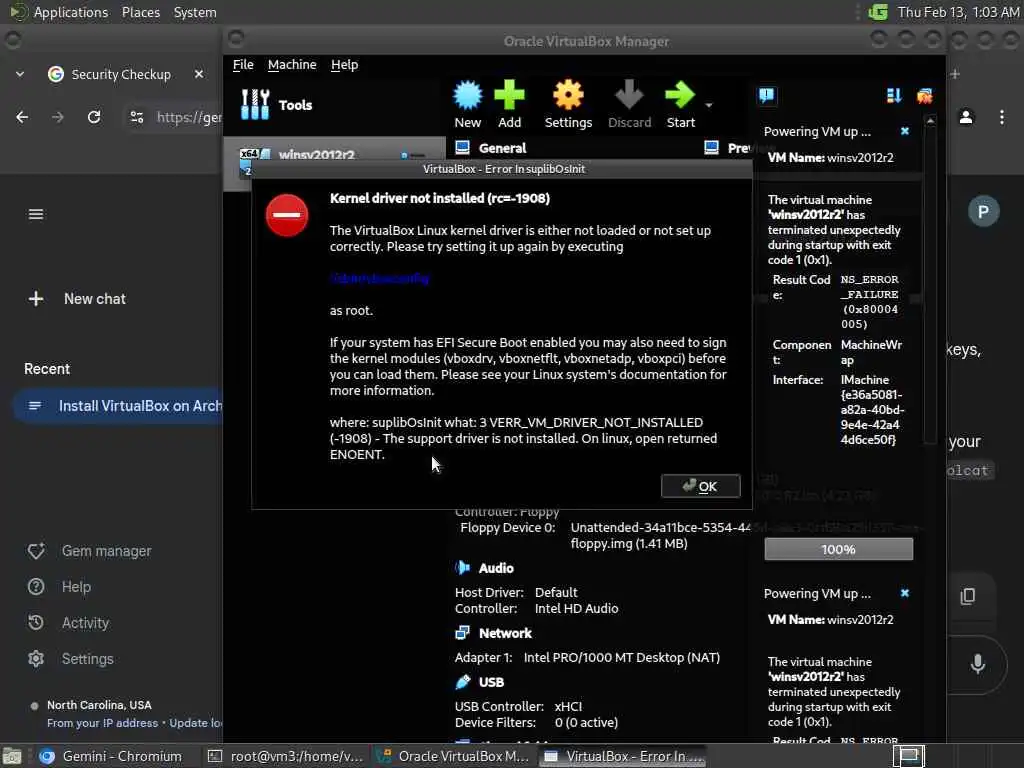Click Adapter 1 Intel PRO/1000 entry
Screen dimensions: 1024x768
pyautogui.click(x=587, y=658)
